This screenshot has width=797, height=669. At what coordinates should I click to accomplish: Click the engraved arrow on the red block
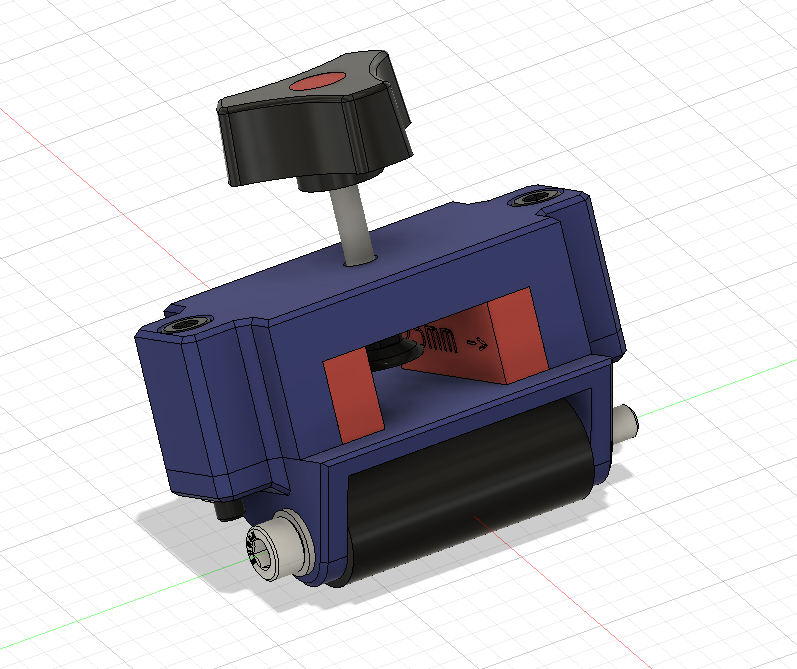(477, 345)
